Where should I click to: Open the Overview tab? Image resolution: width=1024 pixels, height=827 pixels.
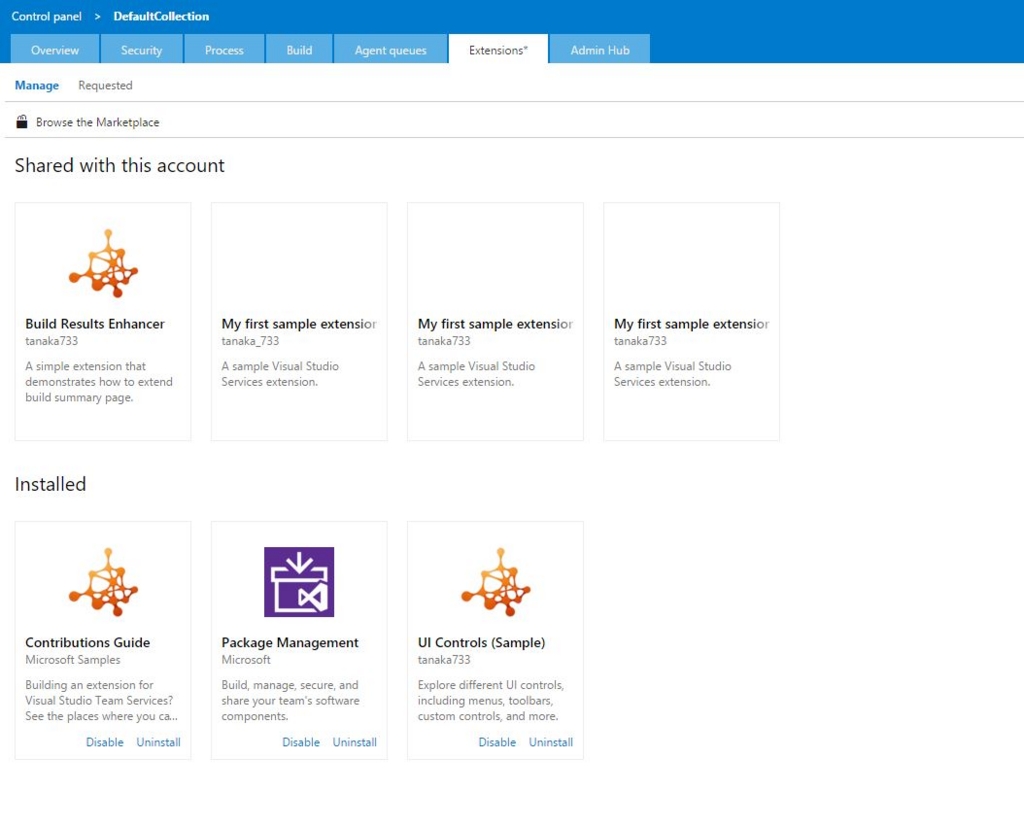55,49
